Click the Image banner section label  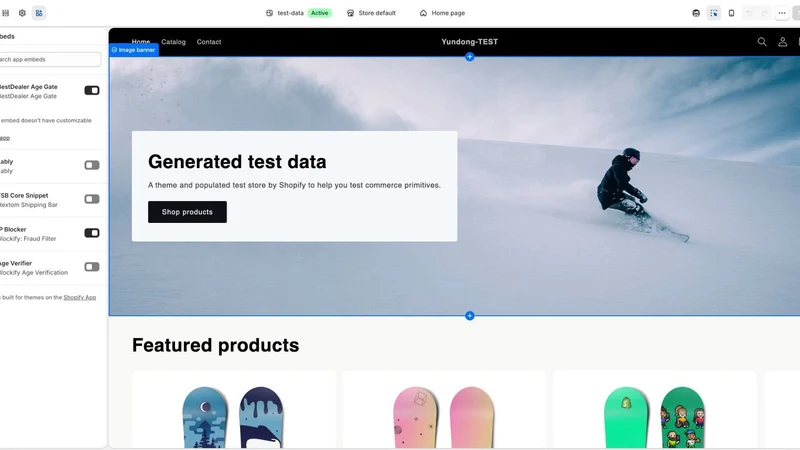[134, 50]
